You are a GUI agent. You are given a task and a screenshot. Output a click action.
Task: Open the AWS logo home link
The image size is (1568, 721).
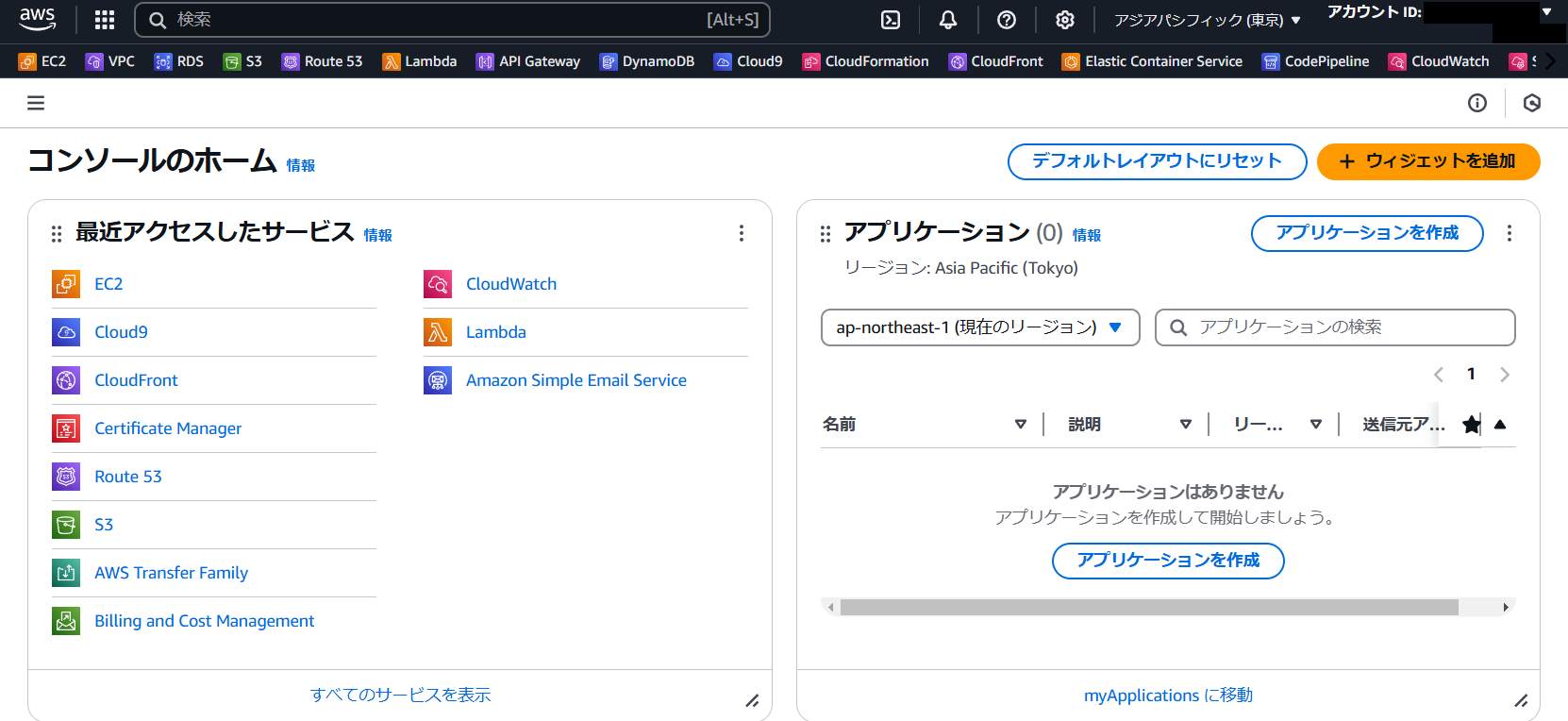[38, 19]
